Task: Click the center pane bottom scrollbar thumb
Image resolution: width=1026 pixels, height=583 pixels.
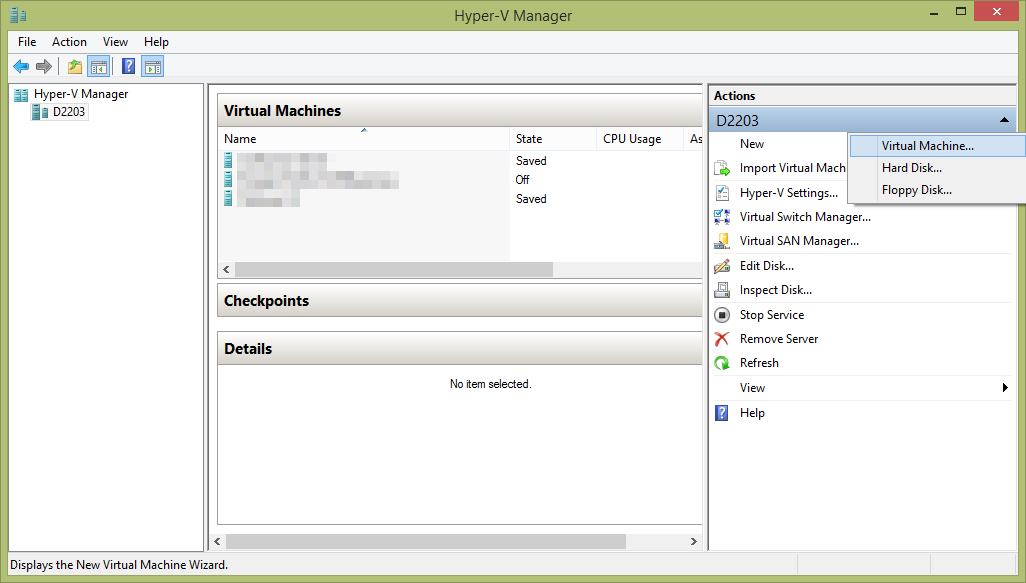Action: pyautogui.click(x=426, y=541)
